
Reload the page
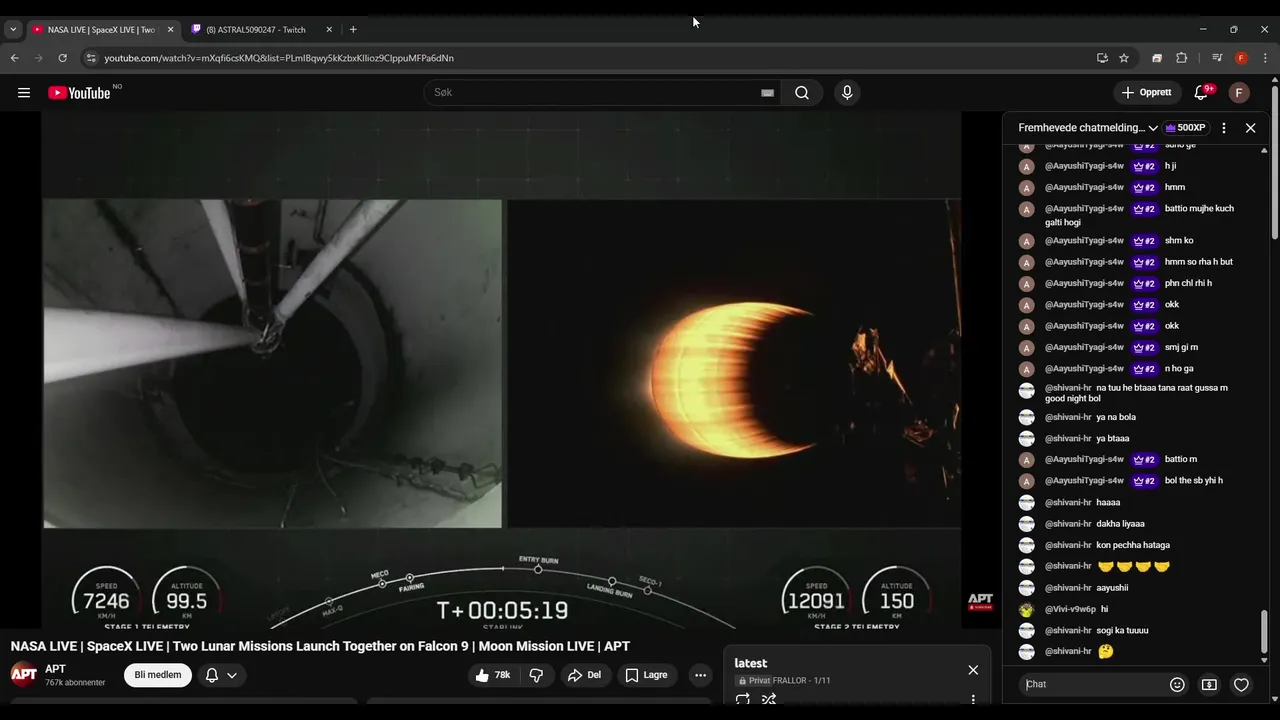click(62, 58)
